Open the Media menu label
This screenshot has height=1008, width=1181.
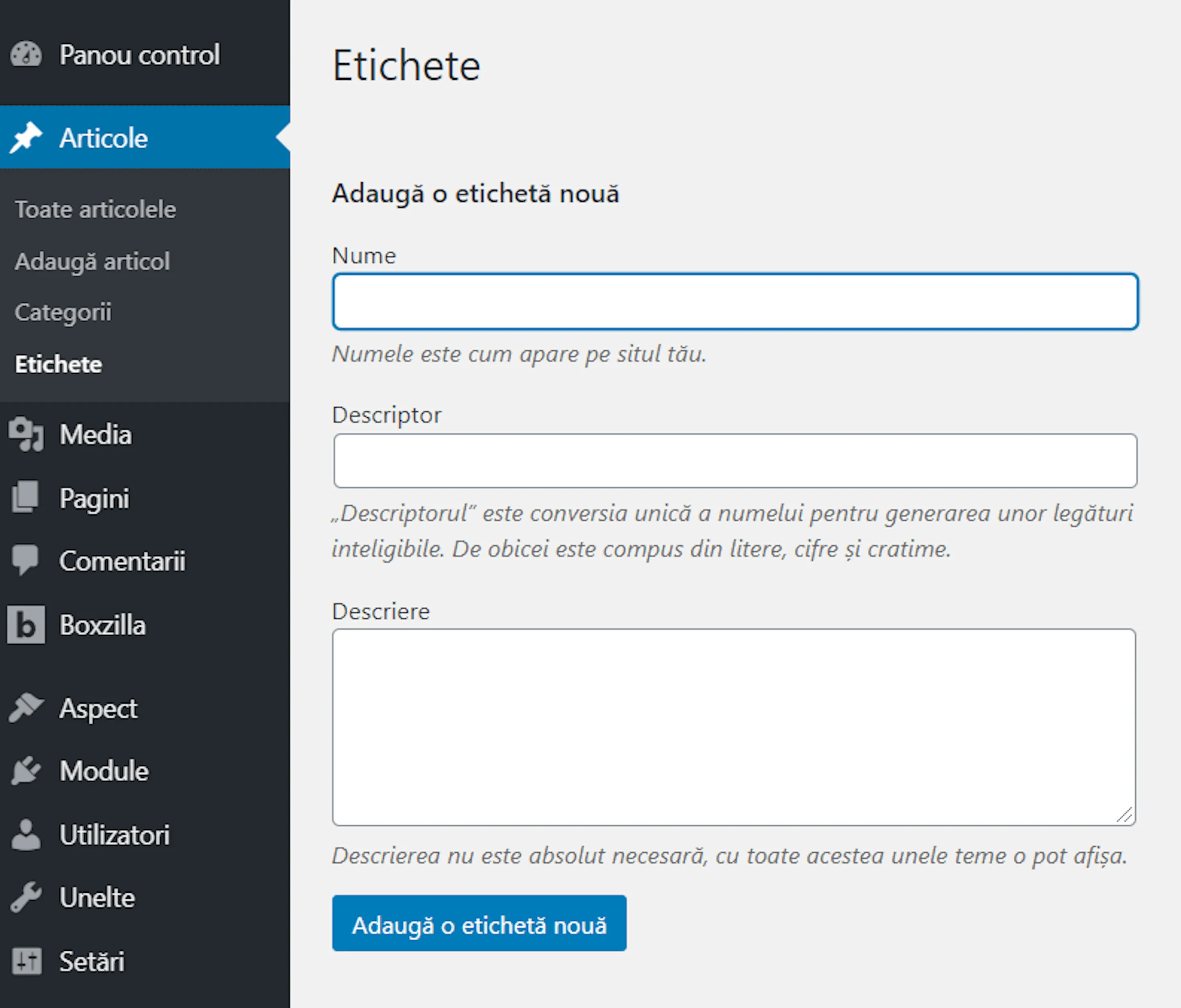point(96,434)
